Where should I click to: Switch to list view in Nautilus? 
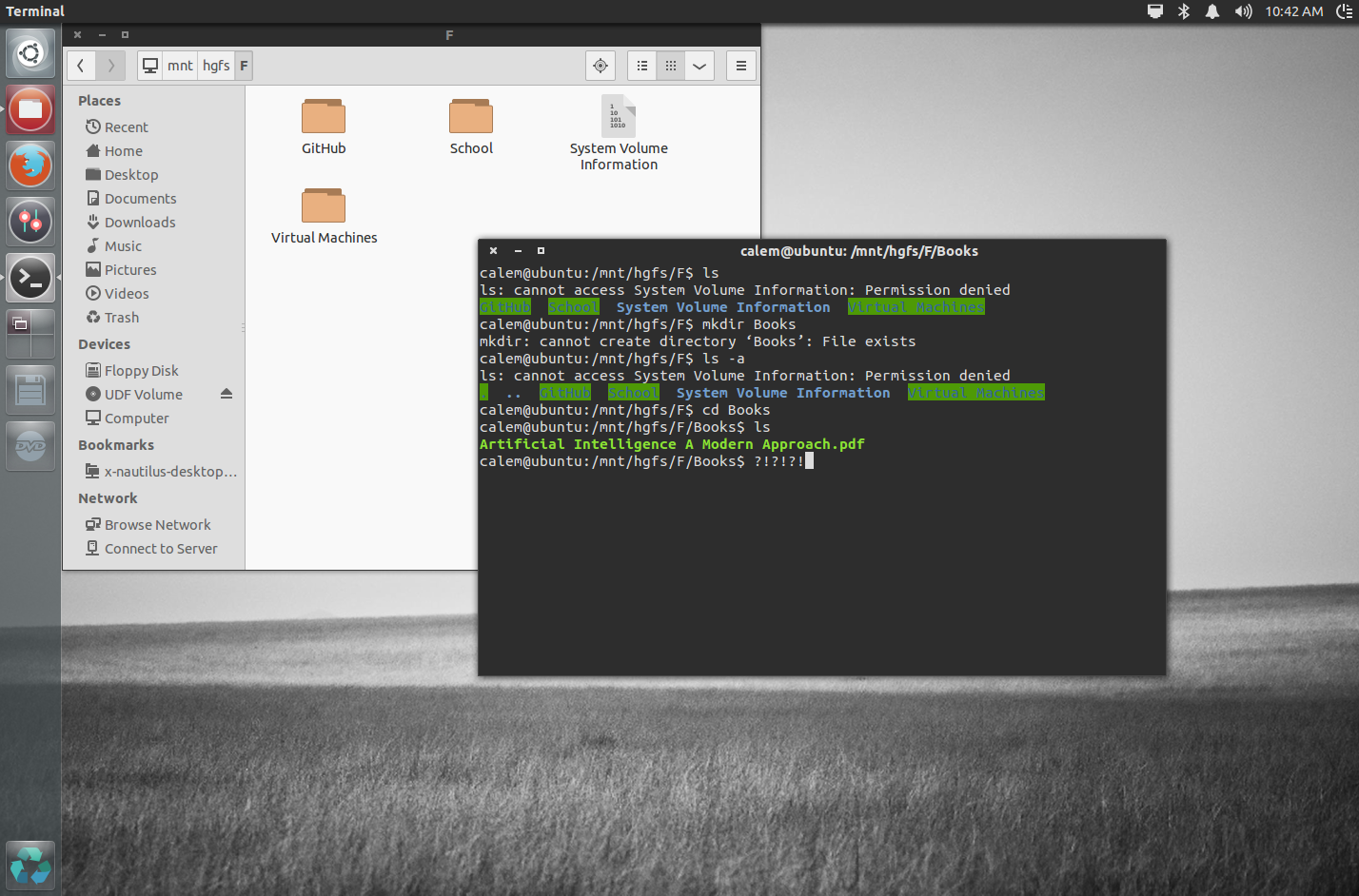tap(641, 65)
